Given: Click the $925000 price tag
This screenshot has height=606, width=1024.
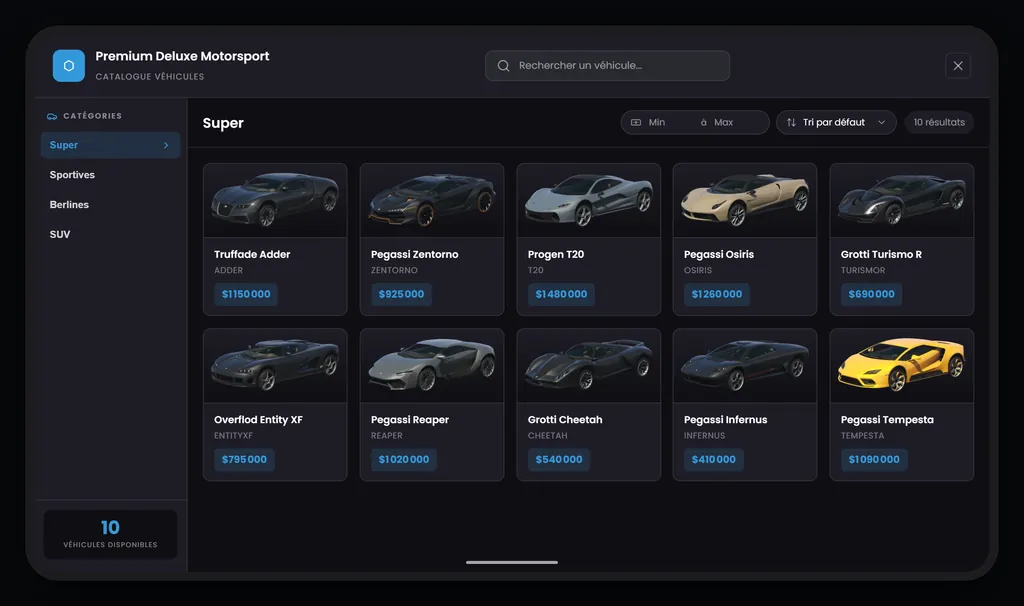Looking at the screenshot, I should (x=402, y=295).
